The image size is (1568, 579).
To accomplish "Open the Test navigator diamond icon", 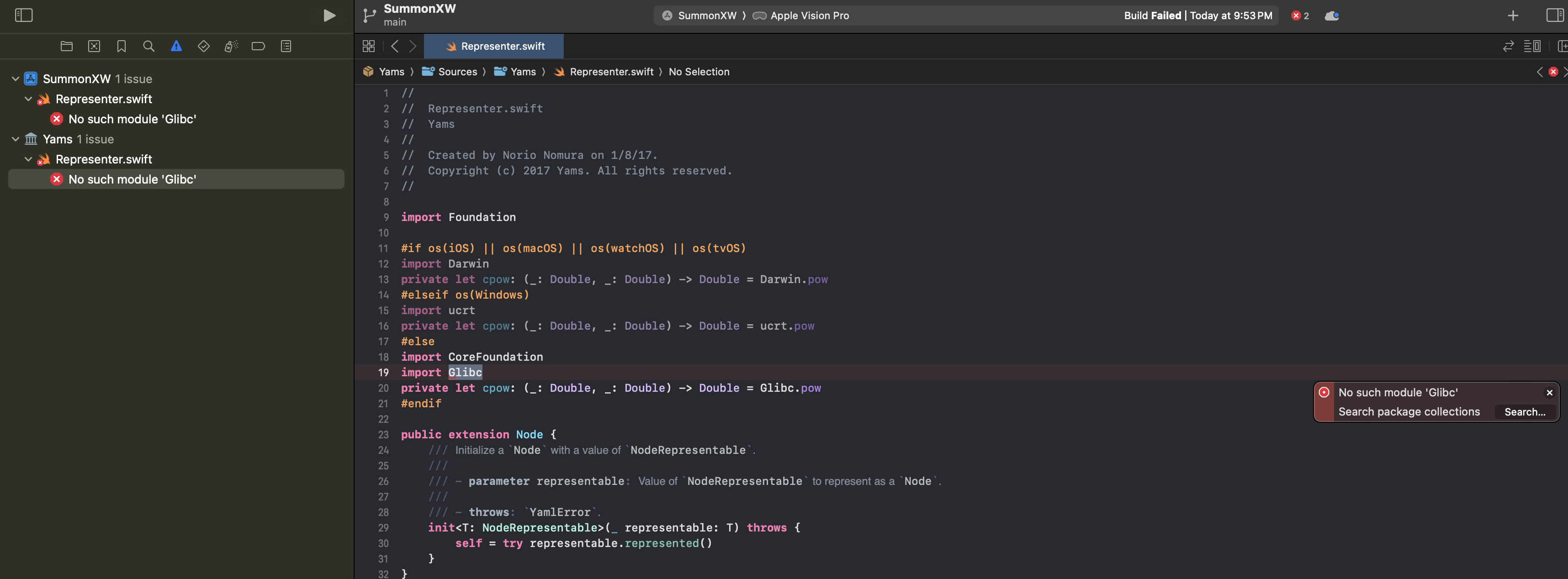I will [203, 46].
